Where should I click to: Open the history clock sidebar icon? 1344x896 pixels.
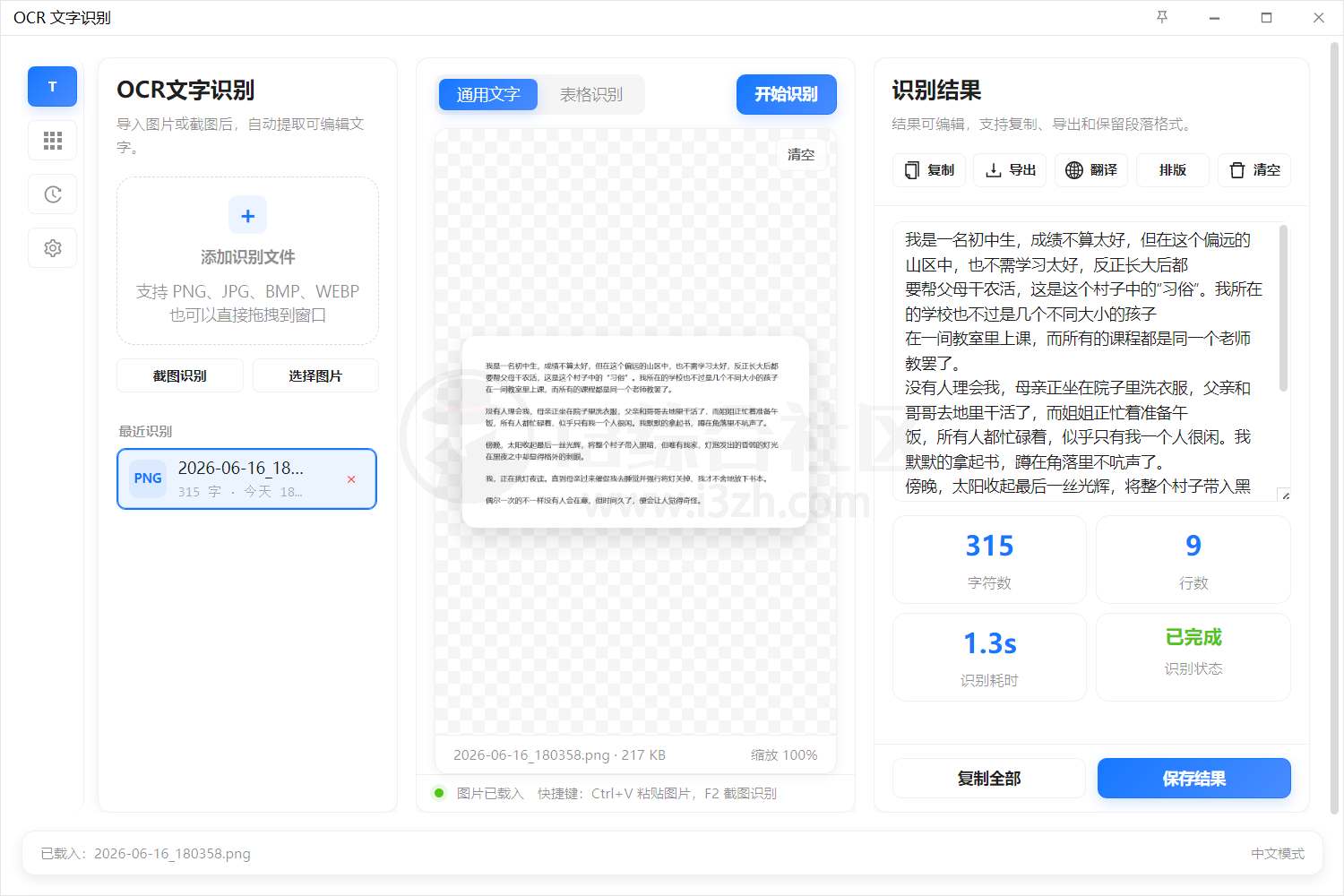[x=52, y=194]
